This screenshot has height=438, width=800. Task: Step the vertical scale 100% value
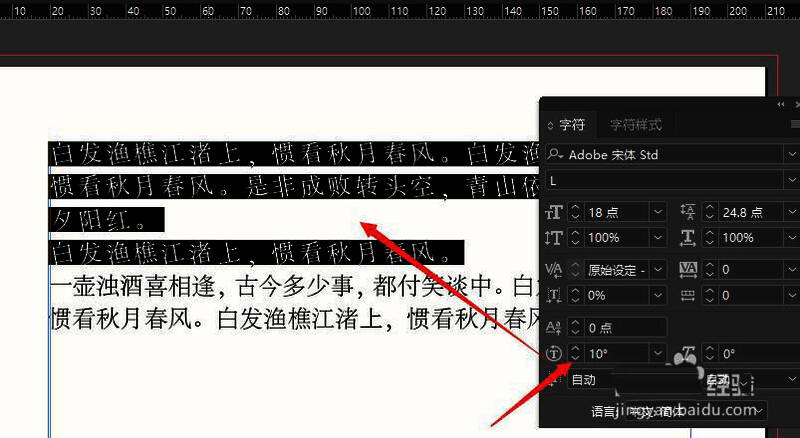tap(575, 238)
